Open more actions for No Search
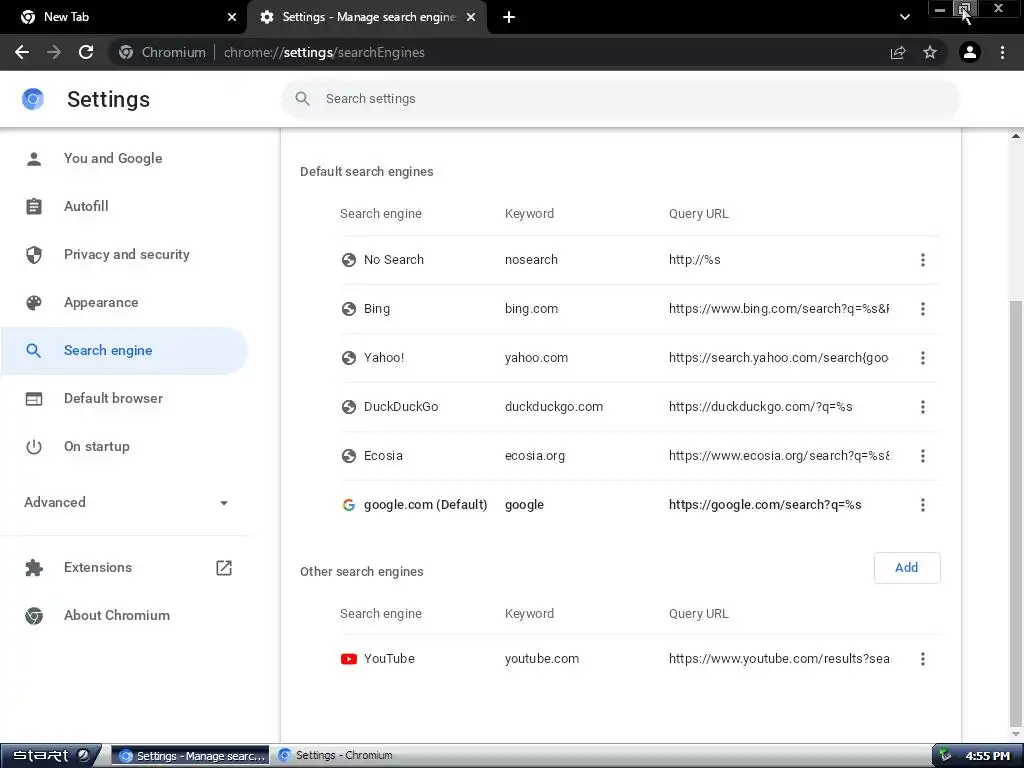 click(x=922, y=260)
